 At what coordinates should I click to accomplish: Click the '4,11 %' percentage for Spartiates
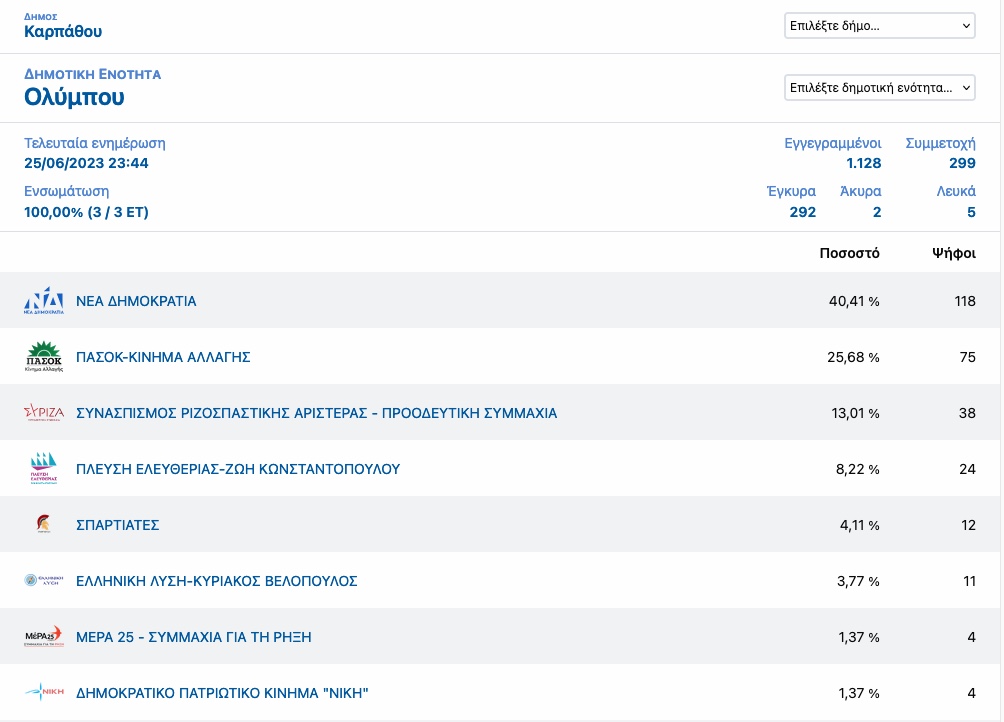[x=860, y=525]
